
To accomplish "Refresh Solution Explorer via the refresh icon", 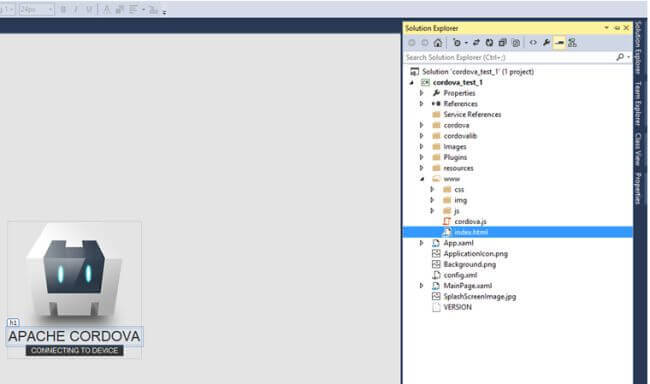I will (x=490, y=43).
